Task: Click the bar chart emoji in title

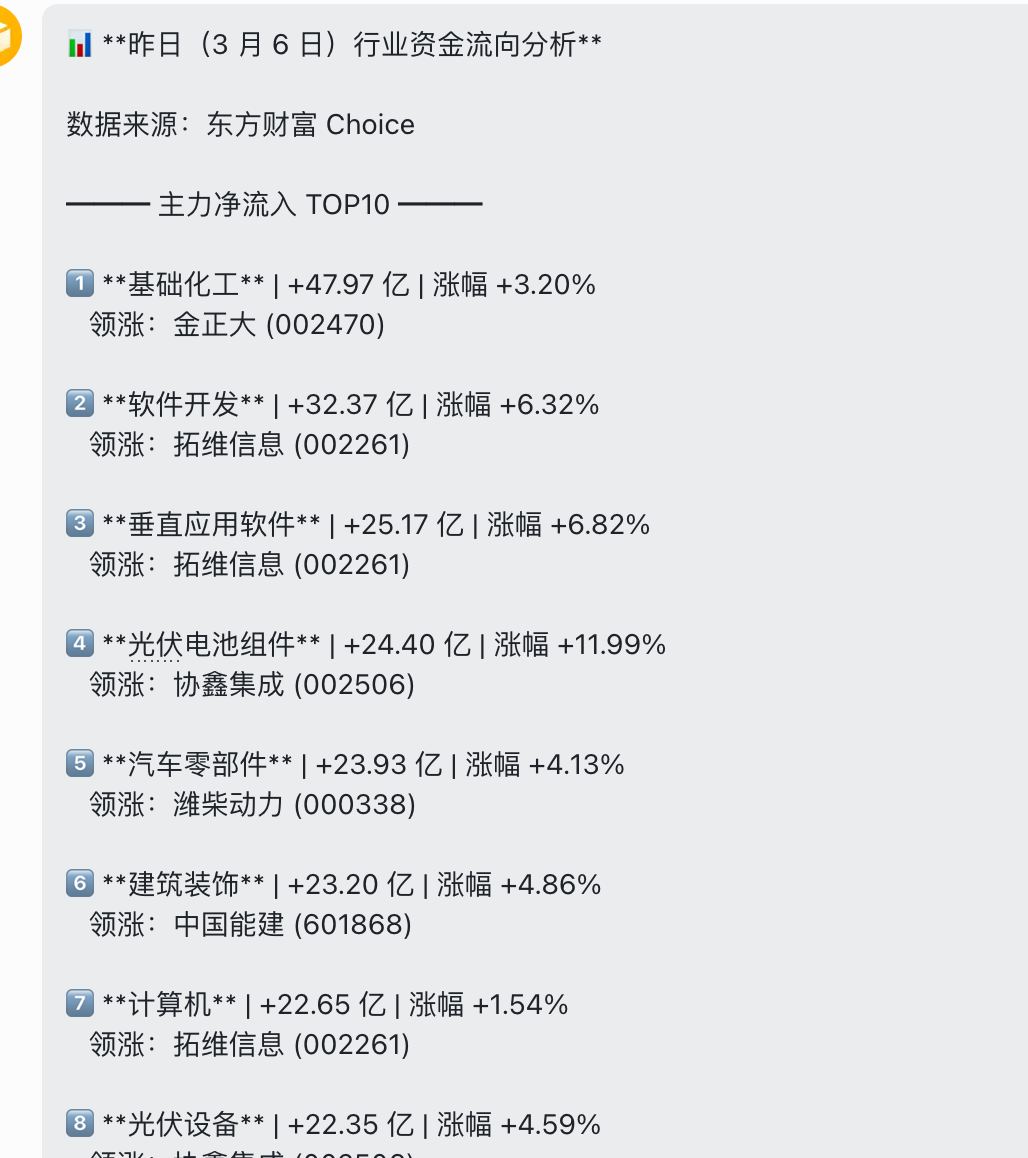Action: click(80, 44)
